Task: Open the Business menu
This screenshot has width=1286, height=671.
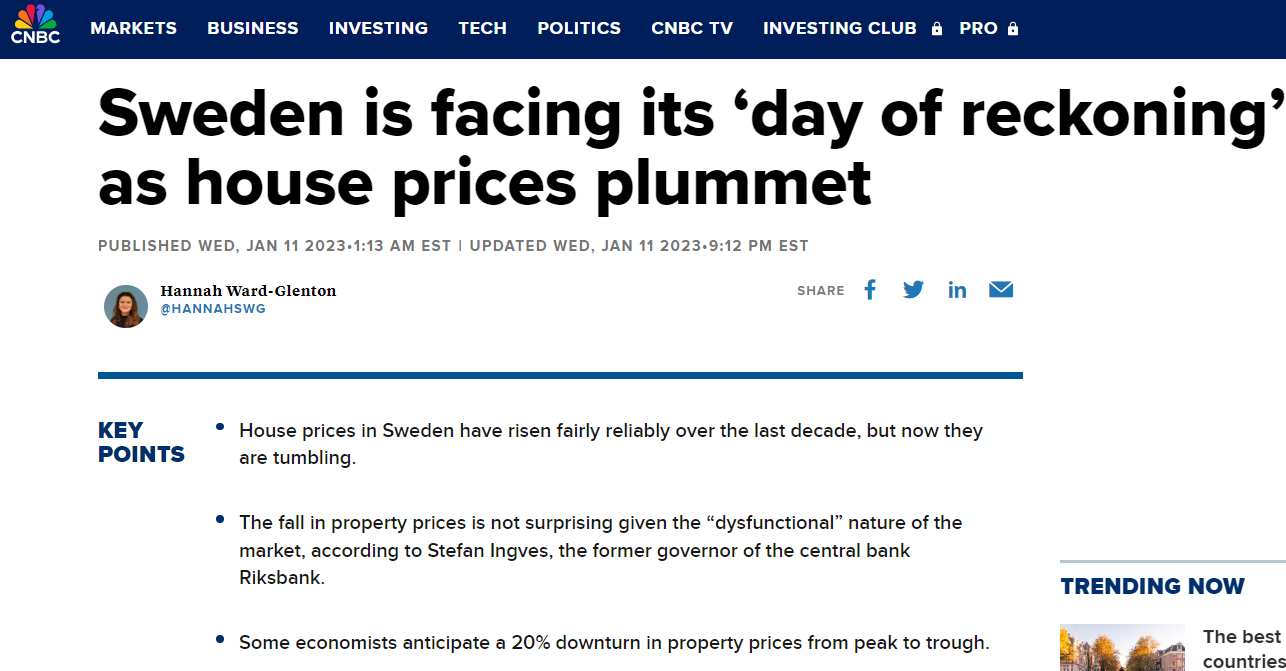Action: coord(253,28)
